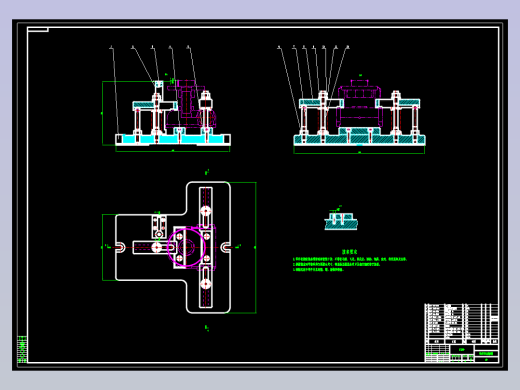This screenshot has width=520, height=390.
Task: Click the small detail section view
Action: 341,220
